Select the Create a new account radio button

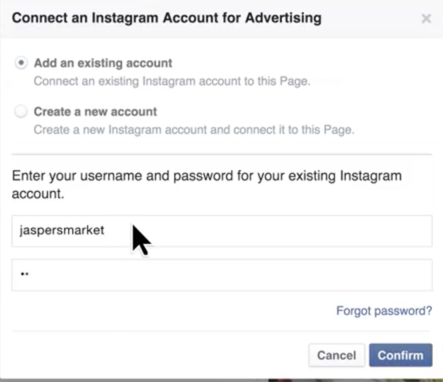[21, 111]
